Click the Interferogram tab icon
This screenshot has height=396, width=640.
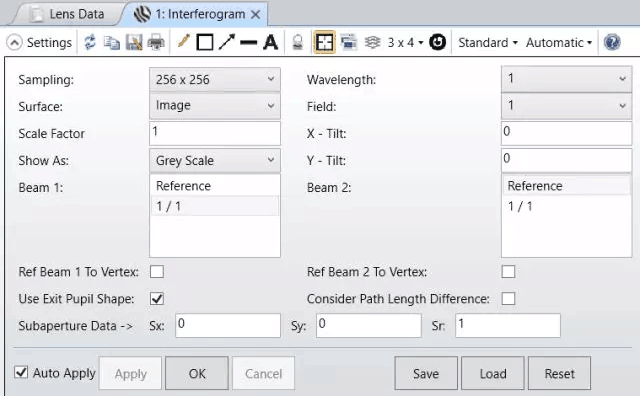point(142,14)
